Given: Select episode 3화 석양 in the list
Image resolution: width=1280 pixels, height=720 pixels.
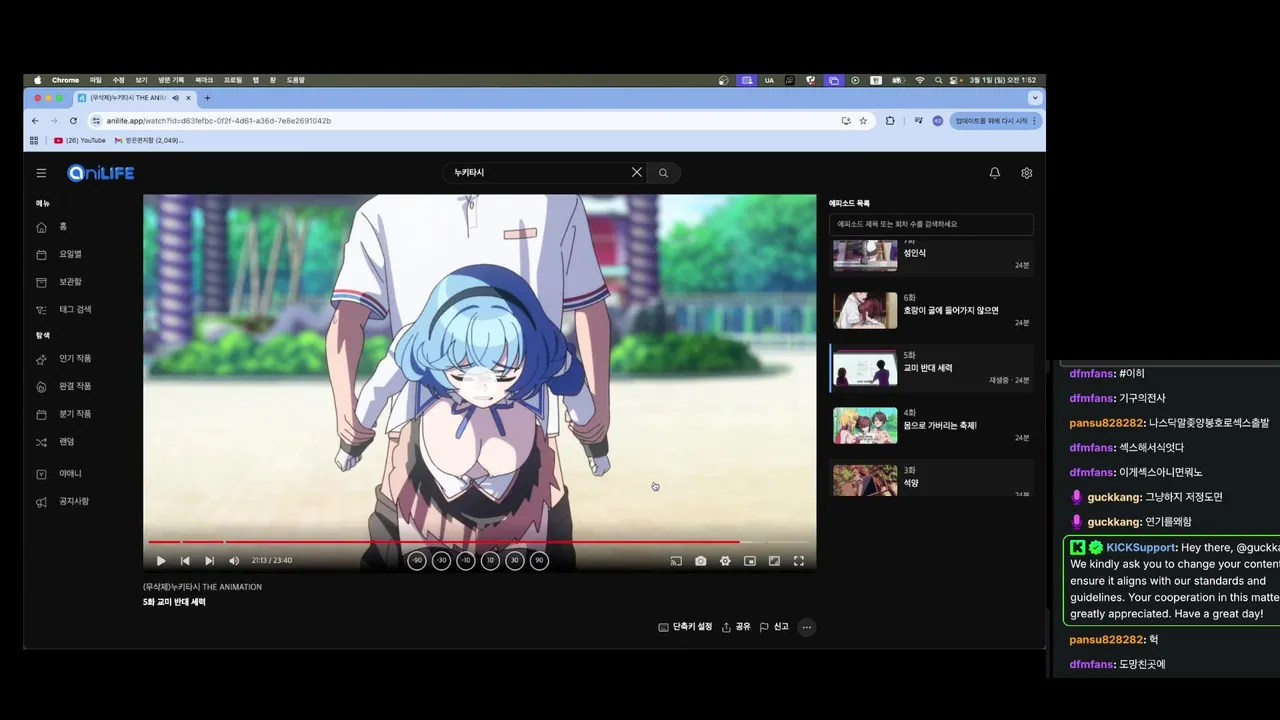Looking at the screenshot, I should [931, 479].
